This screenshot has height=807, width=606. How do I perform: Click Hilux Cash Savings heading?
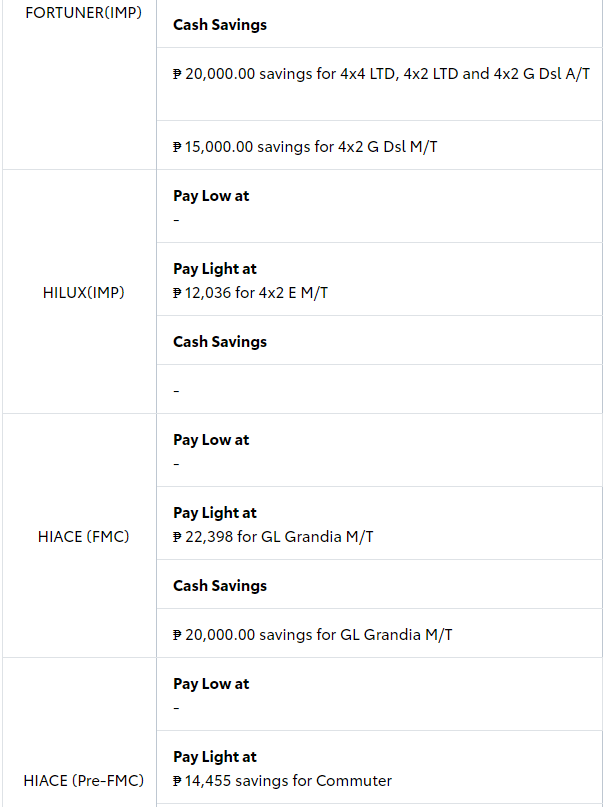(x=220, y=342)
